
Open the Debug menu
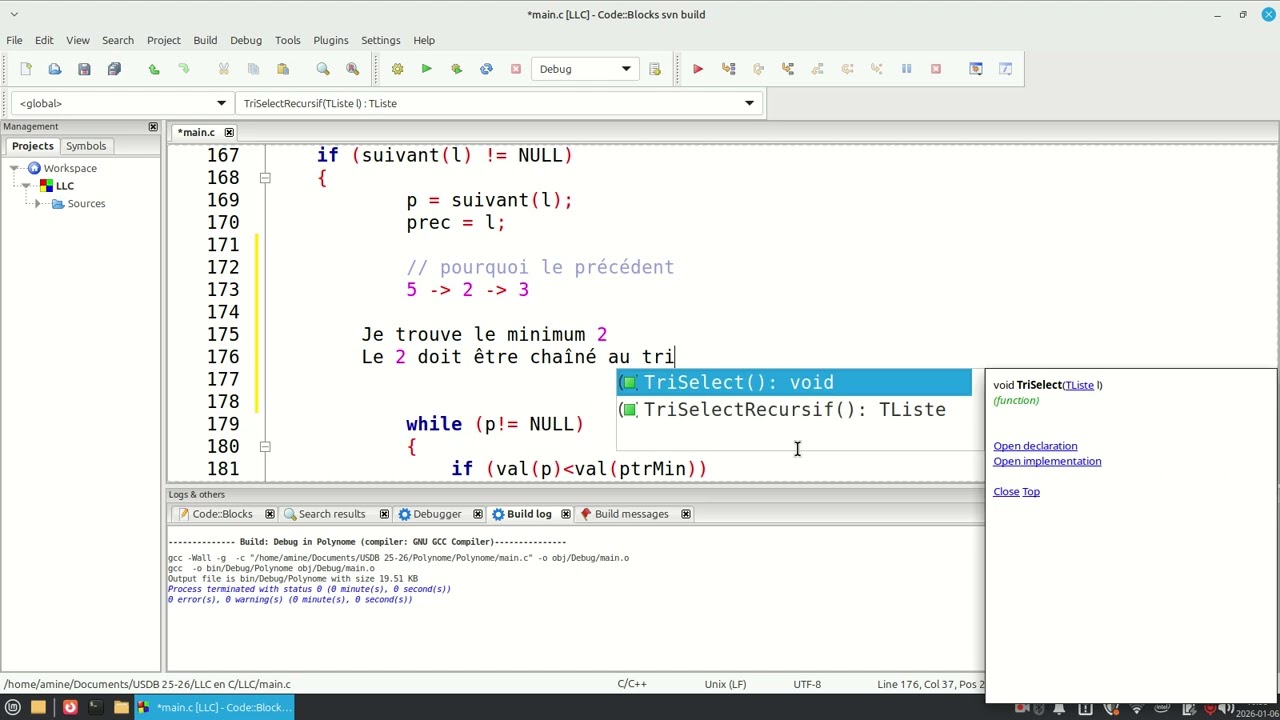click(246, 40)
